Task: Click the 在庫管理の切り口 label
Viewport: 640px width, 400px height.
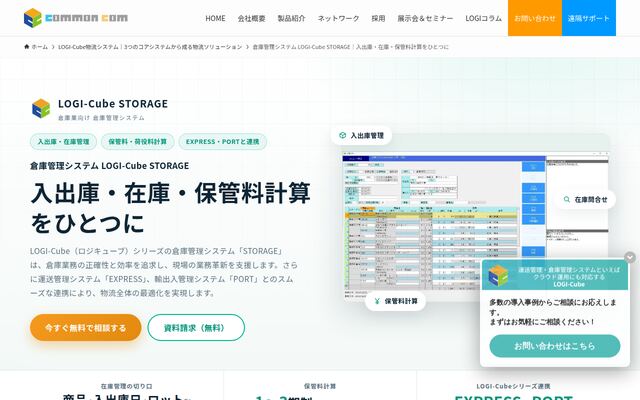Action: (x=127, y=386)
